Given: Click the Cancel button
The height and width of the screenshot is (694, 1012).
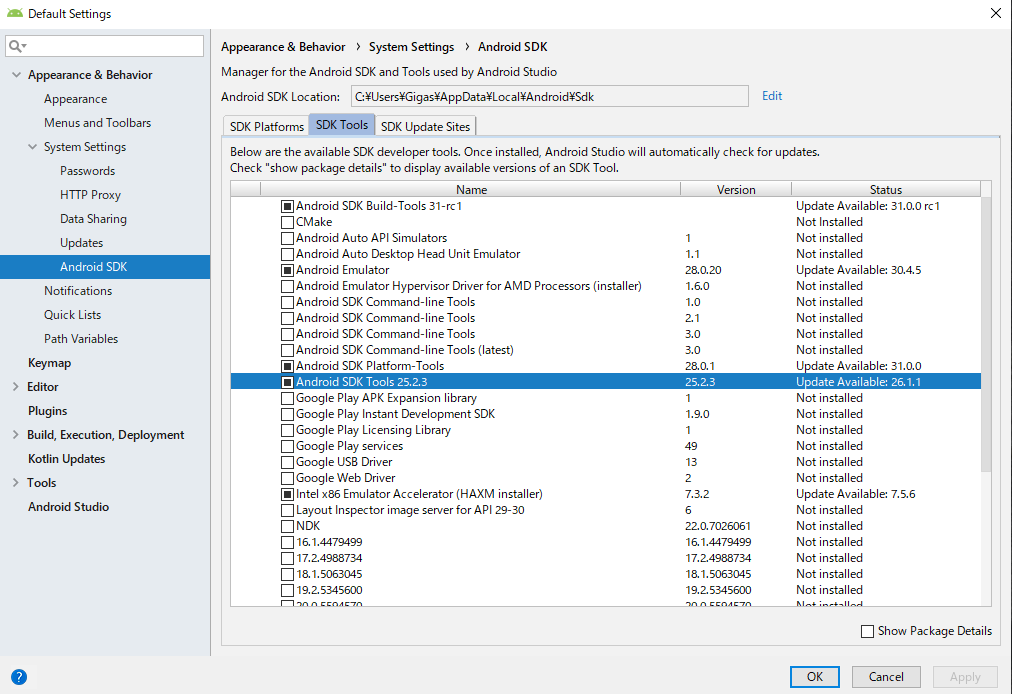Looking at the screenshot, I should [886, 677].
